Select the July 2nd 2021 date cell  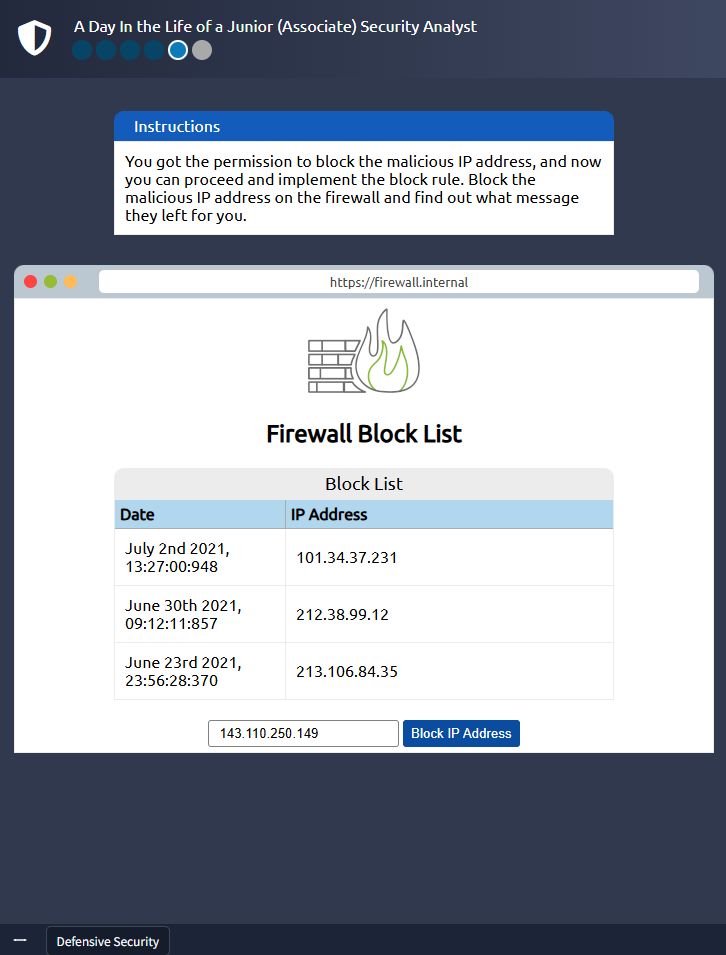click(x=200, y=557)
